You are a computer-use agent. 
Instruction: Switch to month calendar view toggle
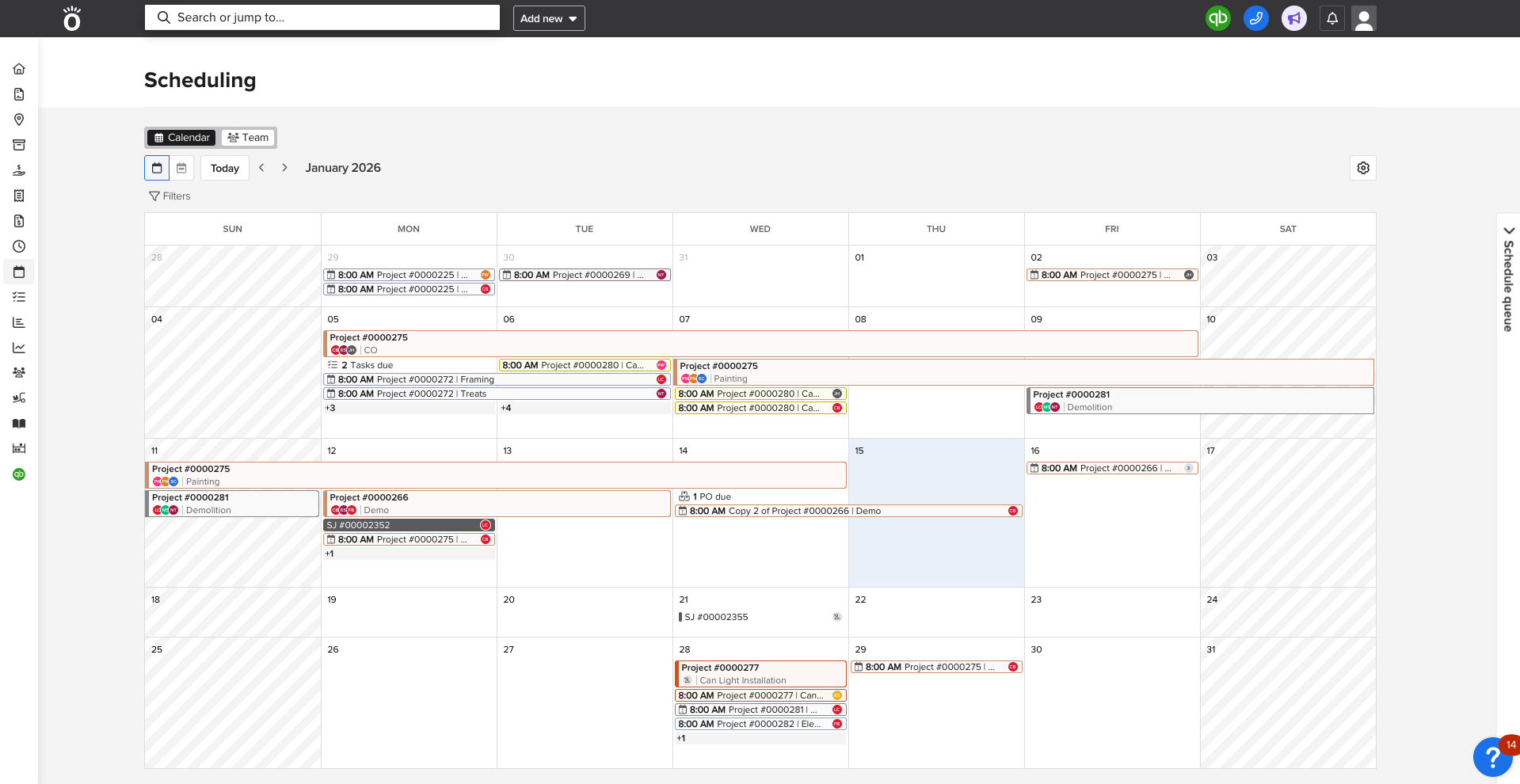(157, 168)
